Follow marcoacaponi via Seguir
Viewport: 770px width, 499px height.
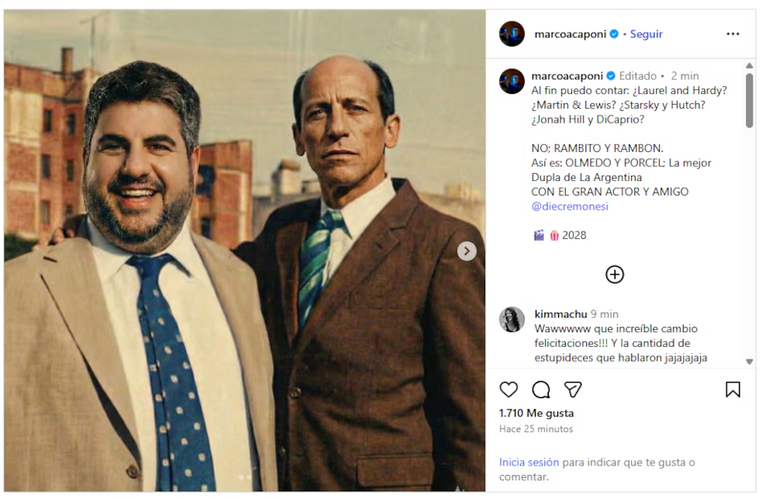coord(646,34)
